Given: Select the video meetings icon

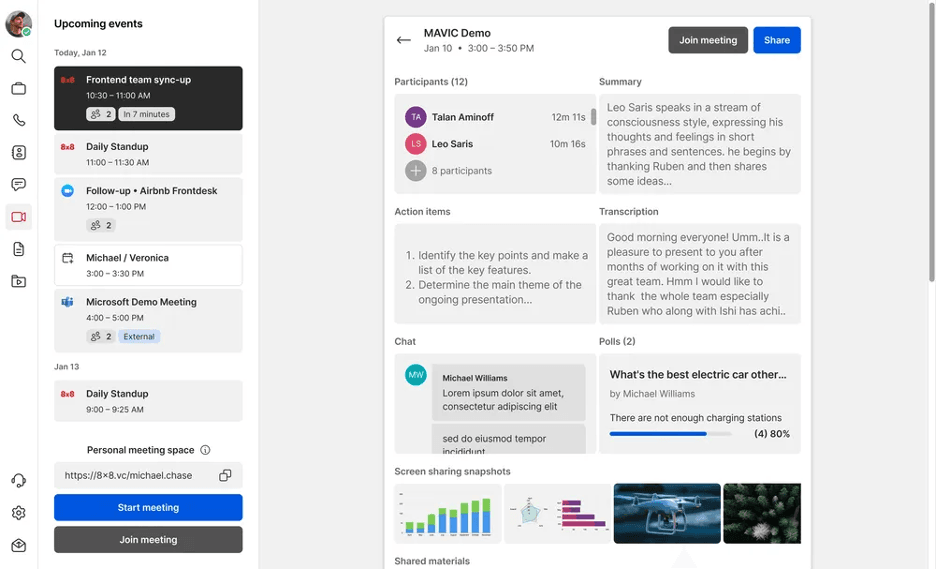Looking at the screenshot, I should (x=18, y=217).
